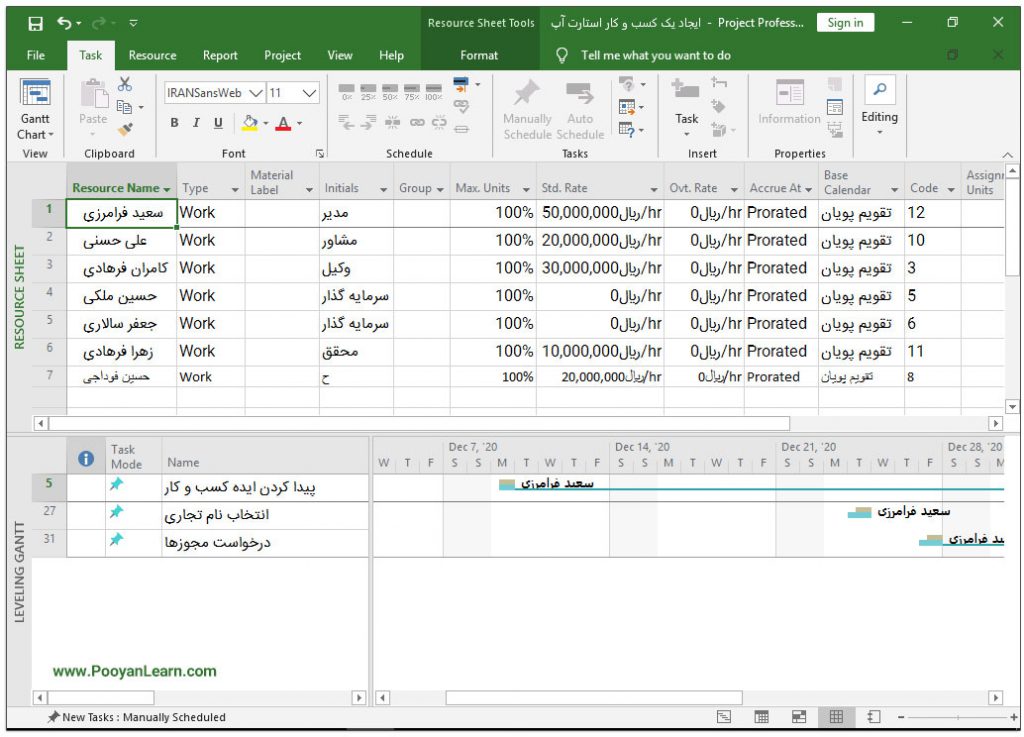1024x737 pixels.
Task: Open the File menu
Action: tap(36, 55)
